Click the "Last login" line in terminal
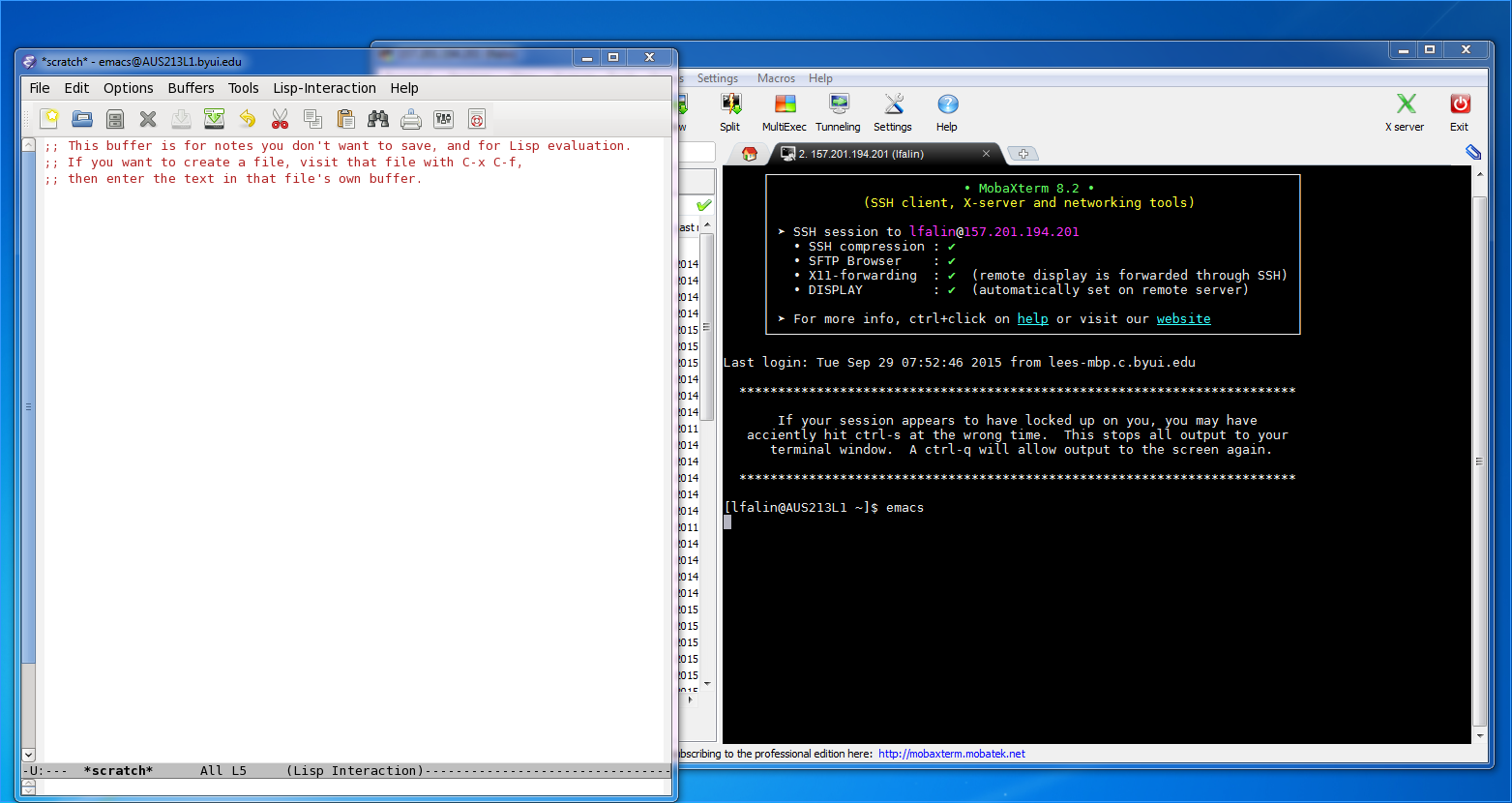This screenshot has width=1512, height=803. point(960,362)
